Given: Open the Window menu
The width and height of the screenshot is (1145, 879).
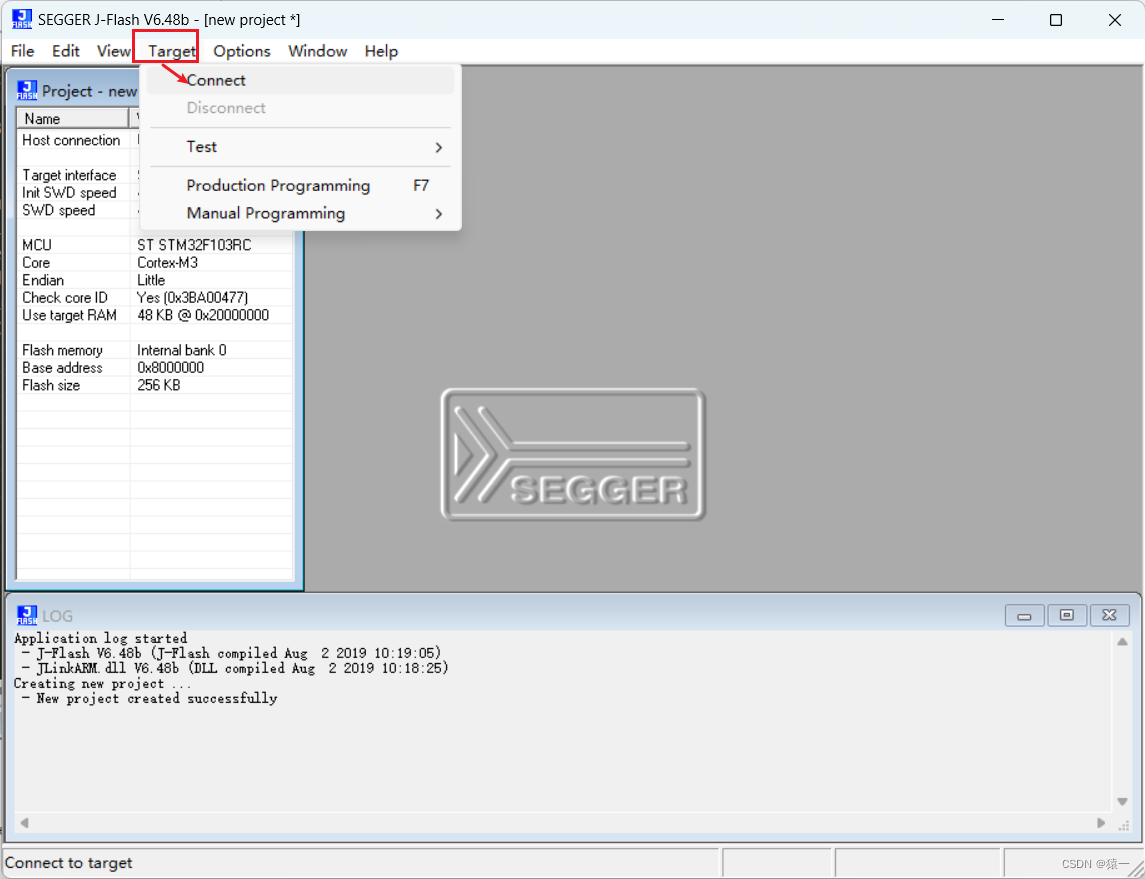Looking at the screenshot, I should coord(317,51).
